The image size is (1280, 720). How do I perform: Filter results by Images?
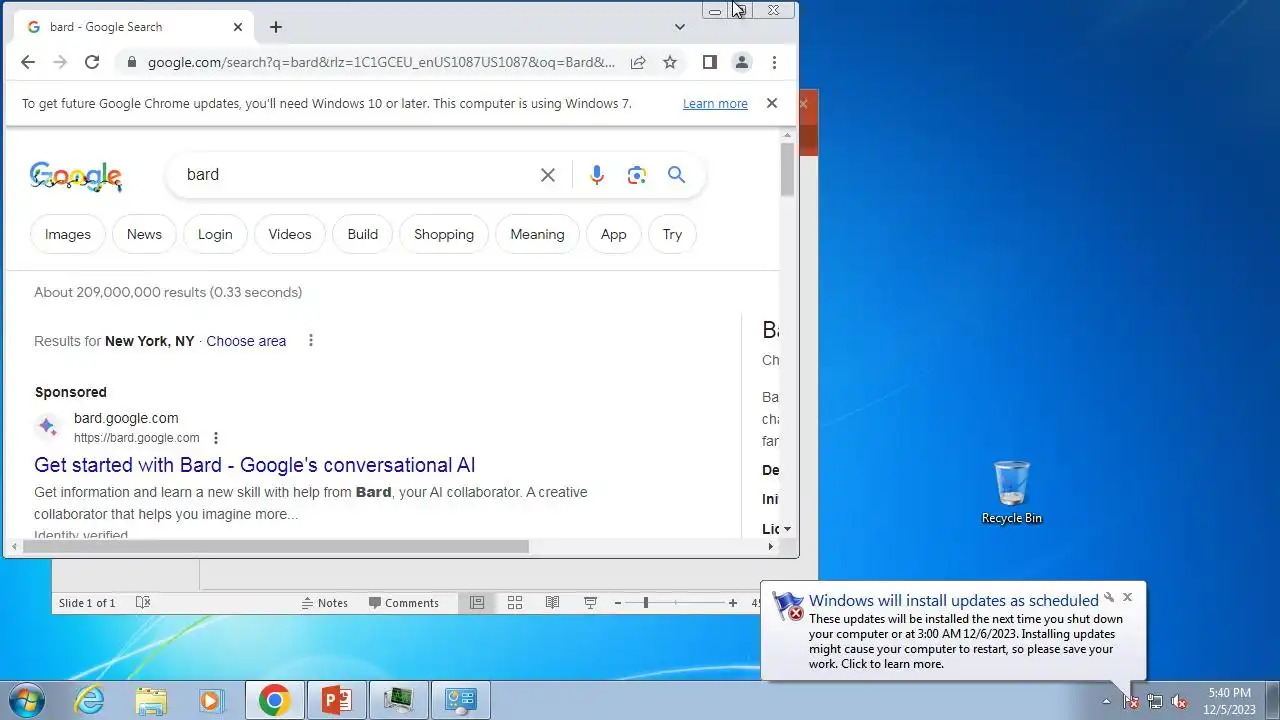[68, 234]
